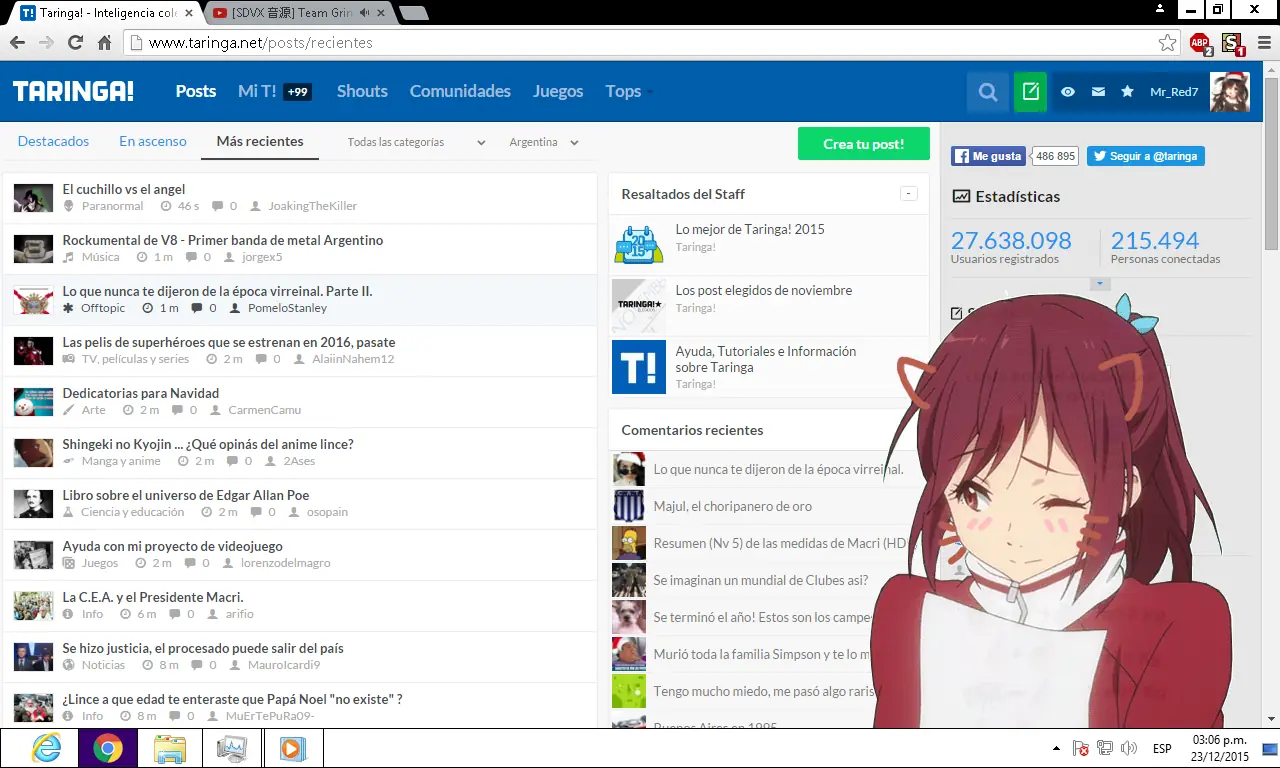Launch Internet Explorer from taskbar
The height and width of the screenshot is (768, 1280).
[46, 748]
